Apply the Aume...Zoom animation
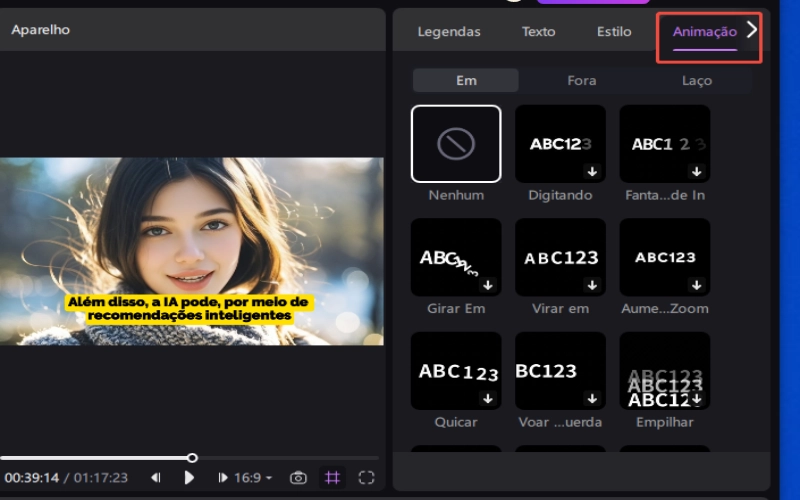 (665, 257)
